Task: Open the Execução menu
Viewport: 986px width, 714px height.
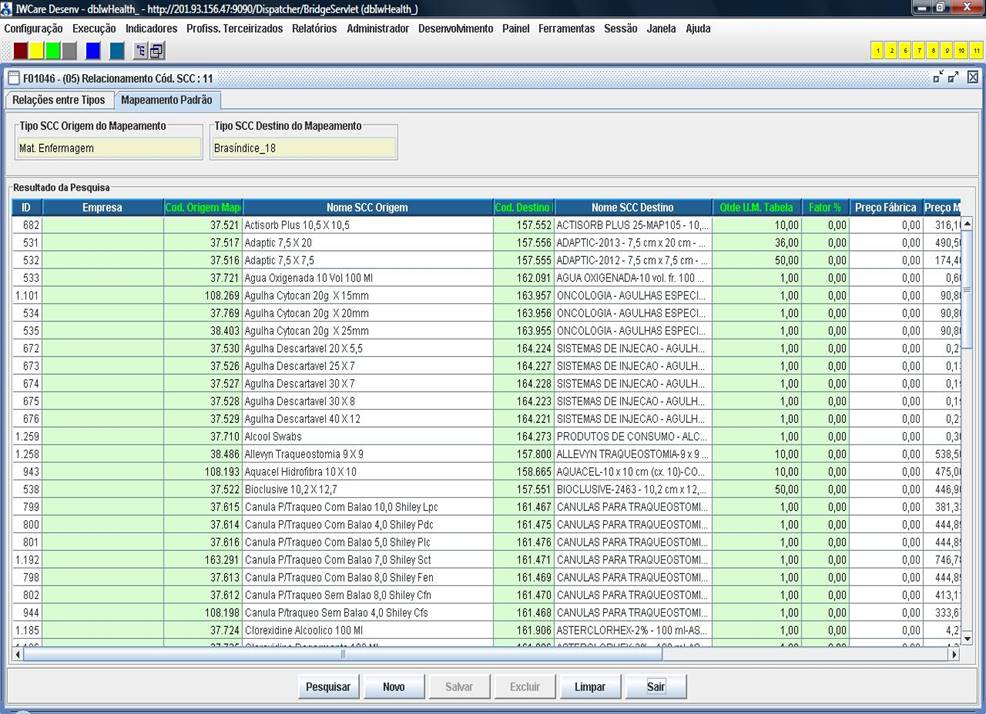Action: [x=94, y=28]
